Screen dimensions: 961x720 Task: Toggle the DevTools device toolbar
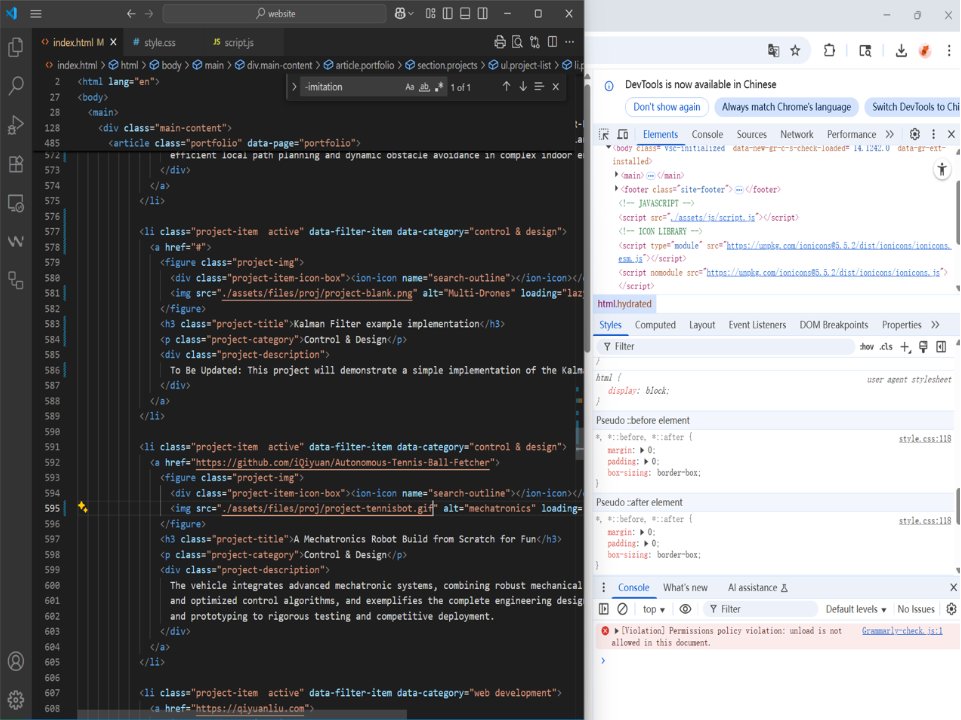623,134
